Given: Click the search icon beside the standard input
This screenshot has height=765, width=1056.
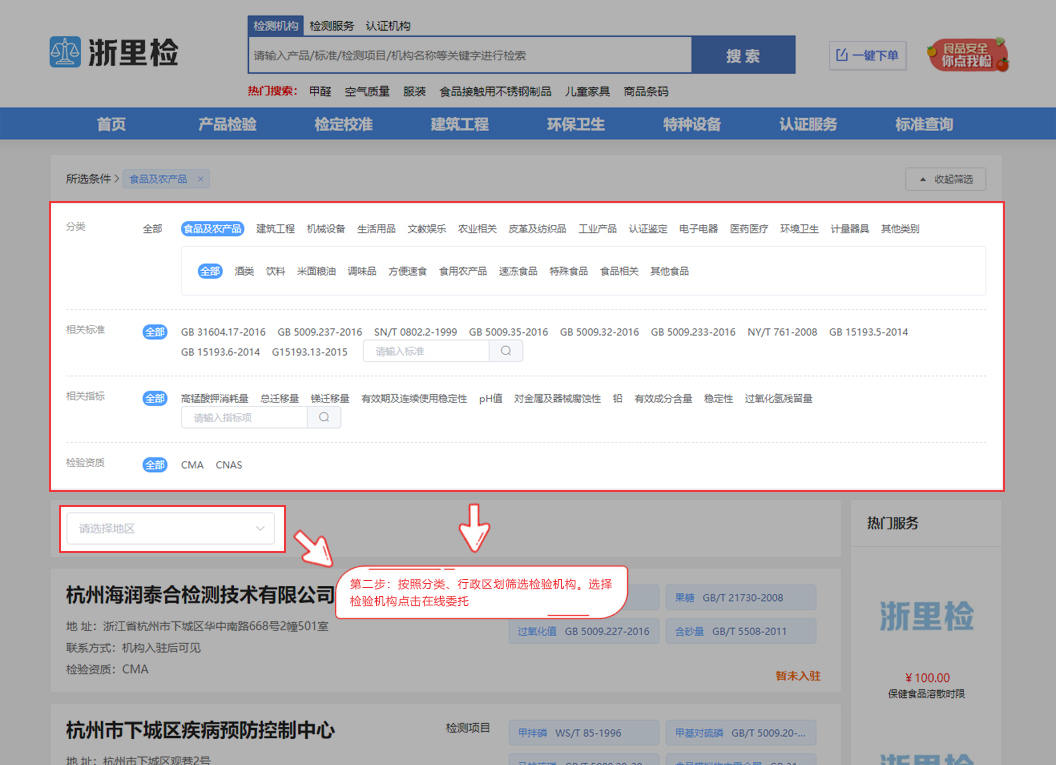Looking at the screenshot, I should coord(506,351).
